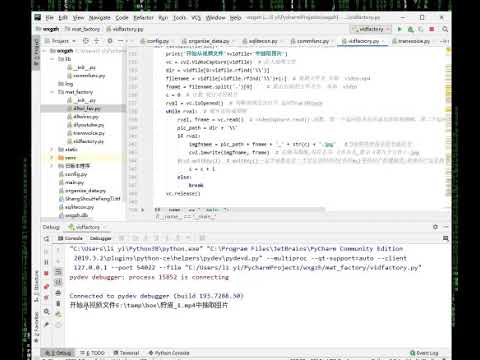
Task: Open the Event Log
Action: (x=424, y=353)
